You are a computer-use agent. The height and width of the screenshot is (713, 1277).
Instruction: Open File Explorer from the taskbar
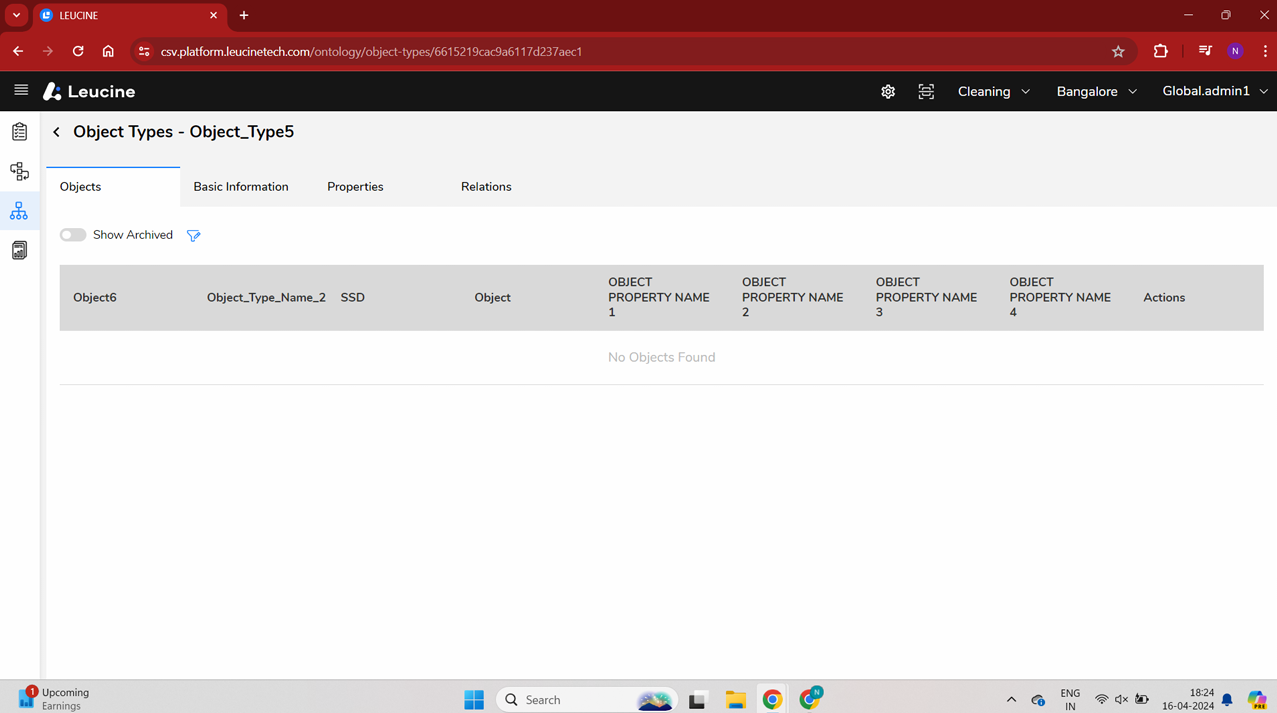(735, 700)
